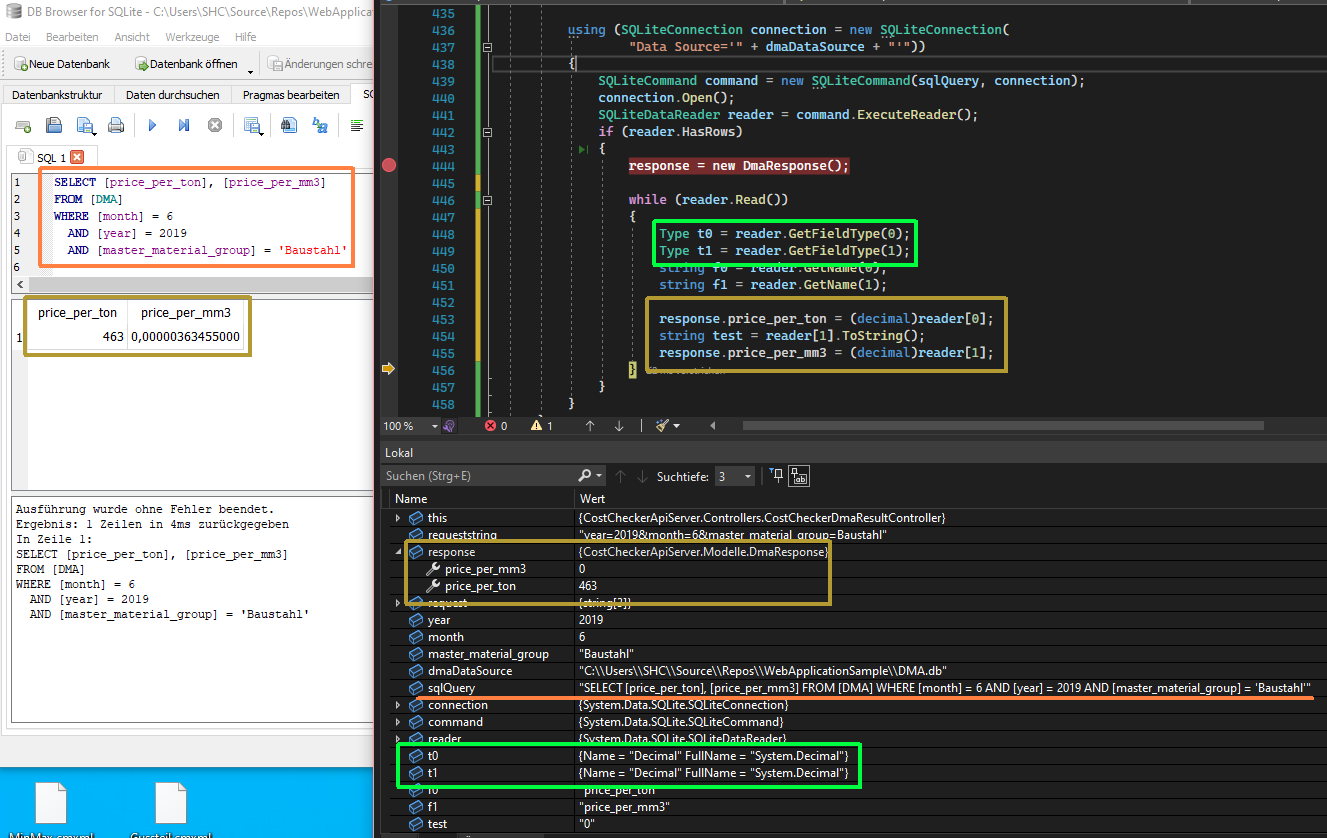The image size is (1327, 838).
Task: Switch to the Daten durchsuchen tab
Action: 172,95
